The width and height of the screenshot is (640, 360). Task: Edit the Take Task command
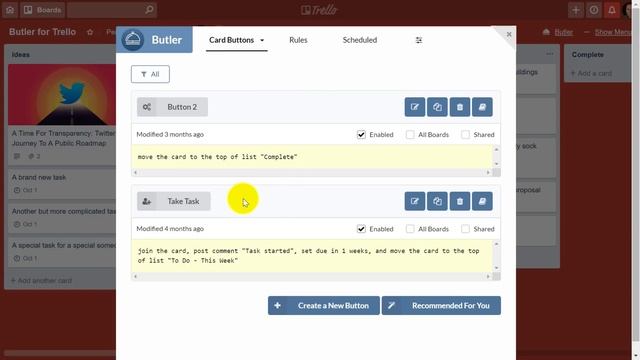[x=415, y=201]
